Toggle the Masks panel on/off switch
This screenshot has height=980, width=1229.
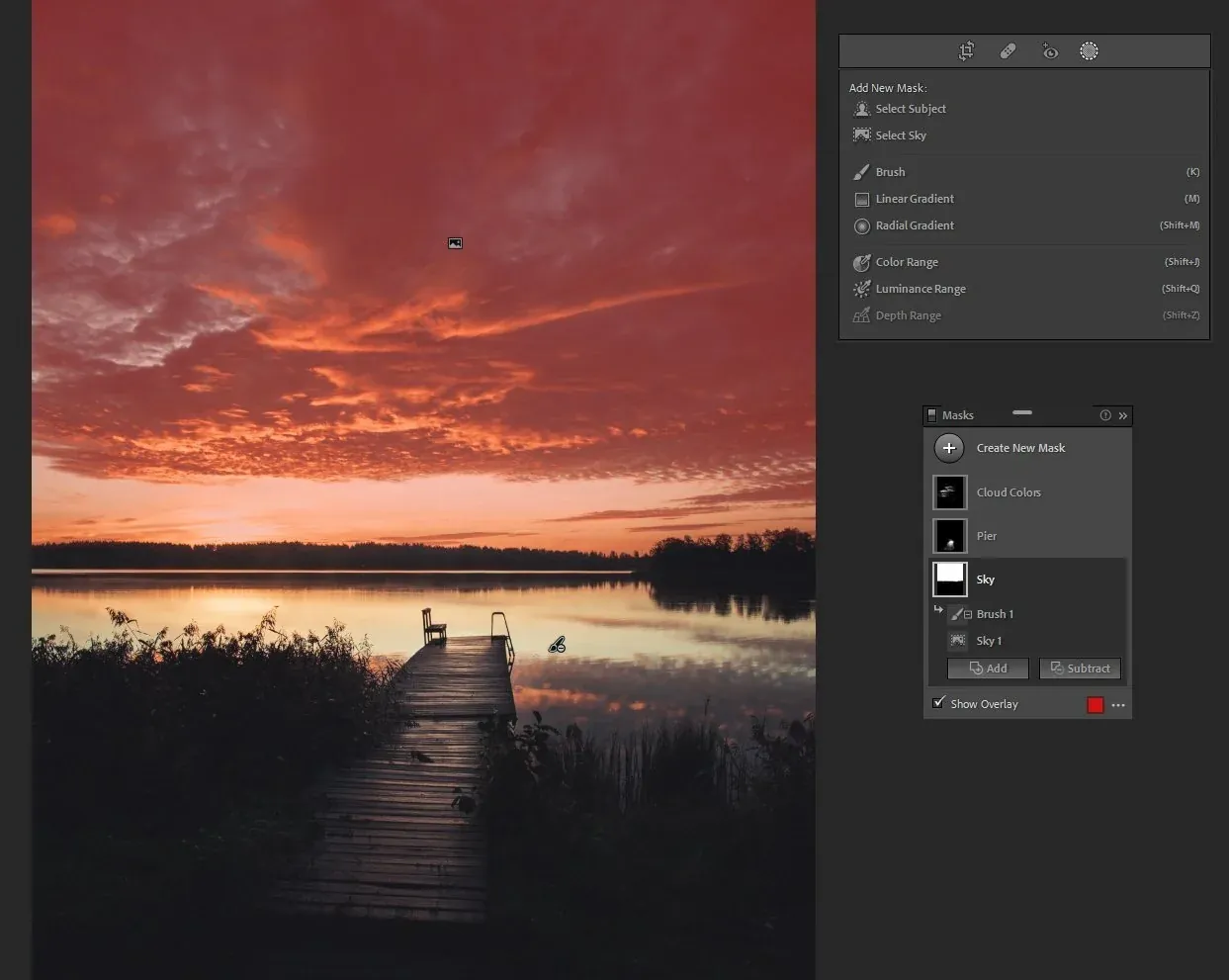point(931,415)
